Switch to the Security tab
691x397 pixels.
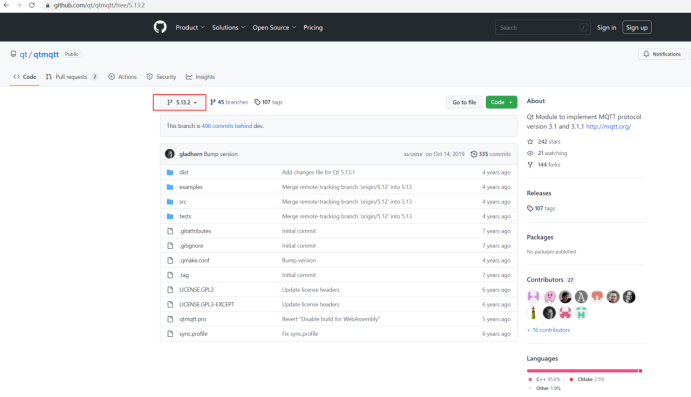tap(161, 77)
